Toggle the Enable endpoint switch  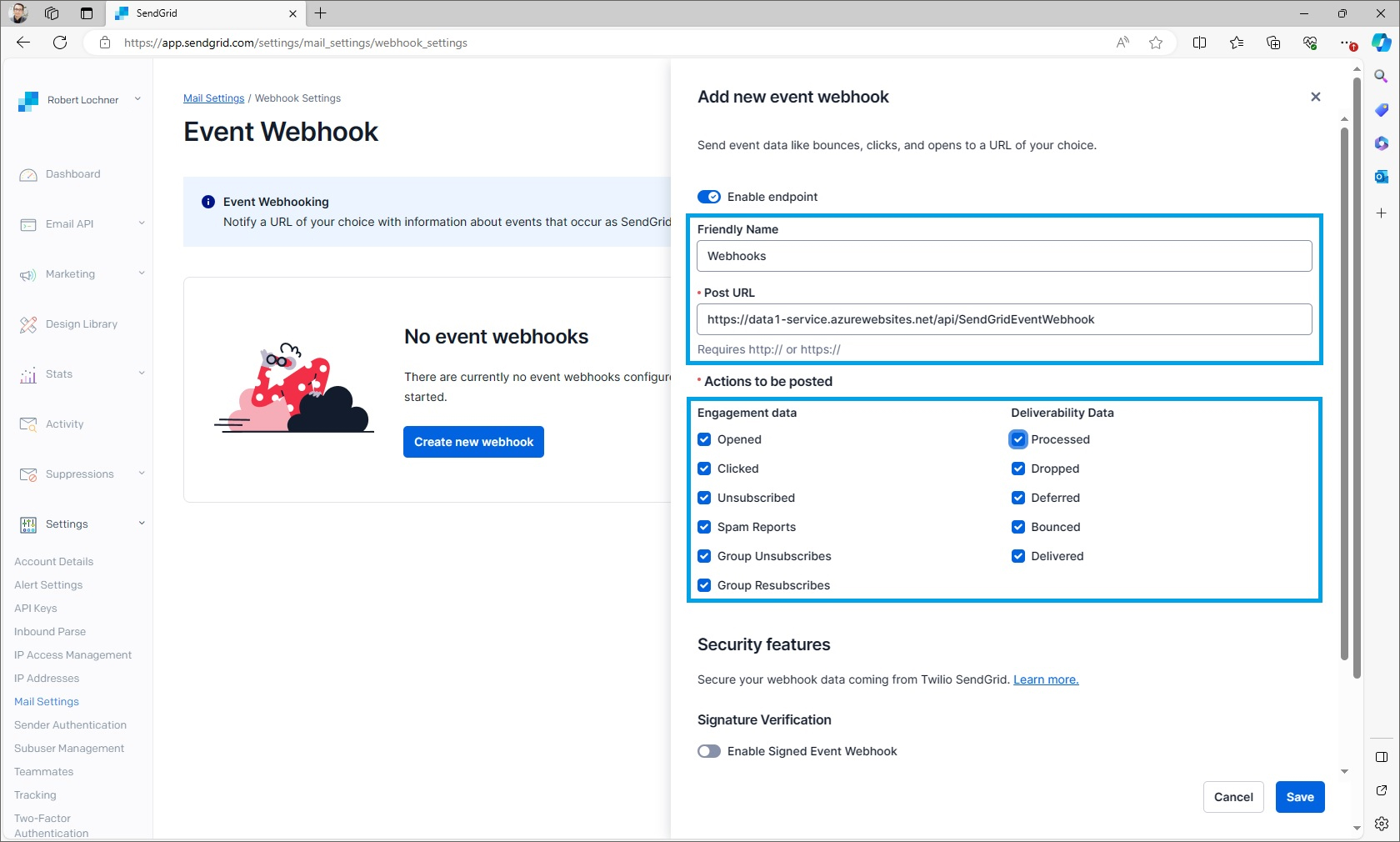click(709, 197)
